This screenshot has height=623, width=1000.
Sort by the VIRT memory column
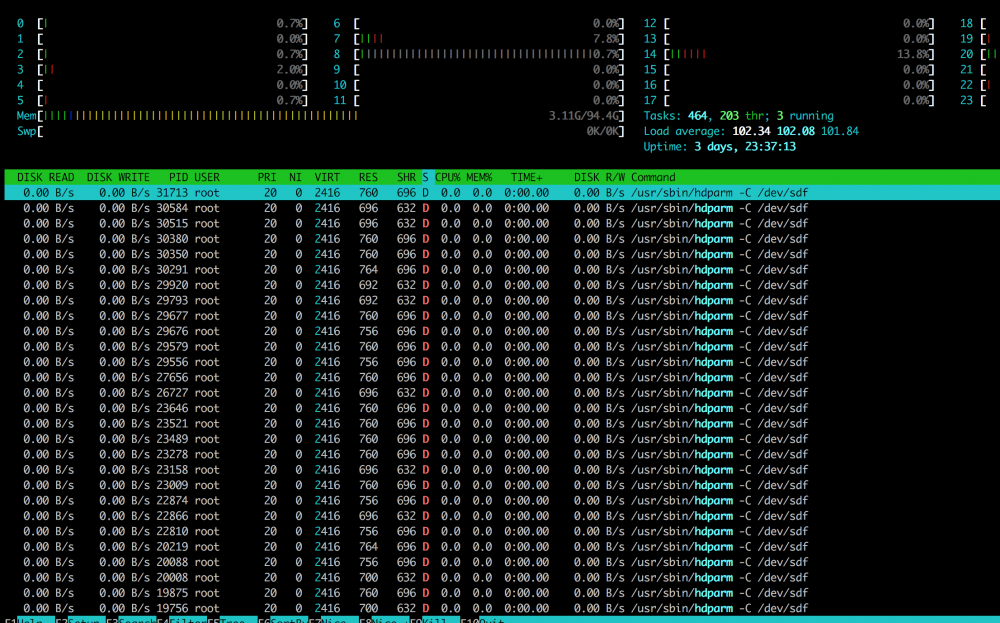click(x=327, y=177)
